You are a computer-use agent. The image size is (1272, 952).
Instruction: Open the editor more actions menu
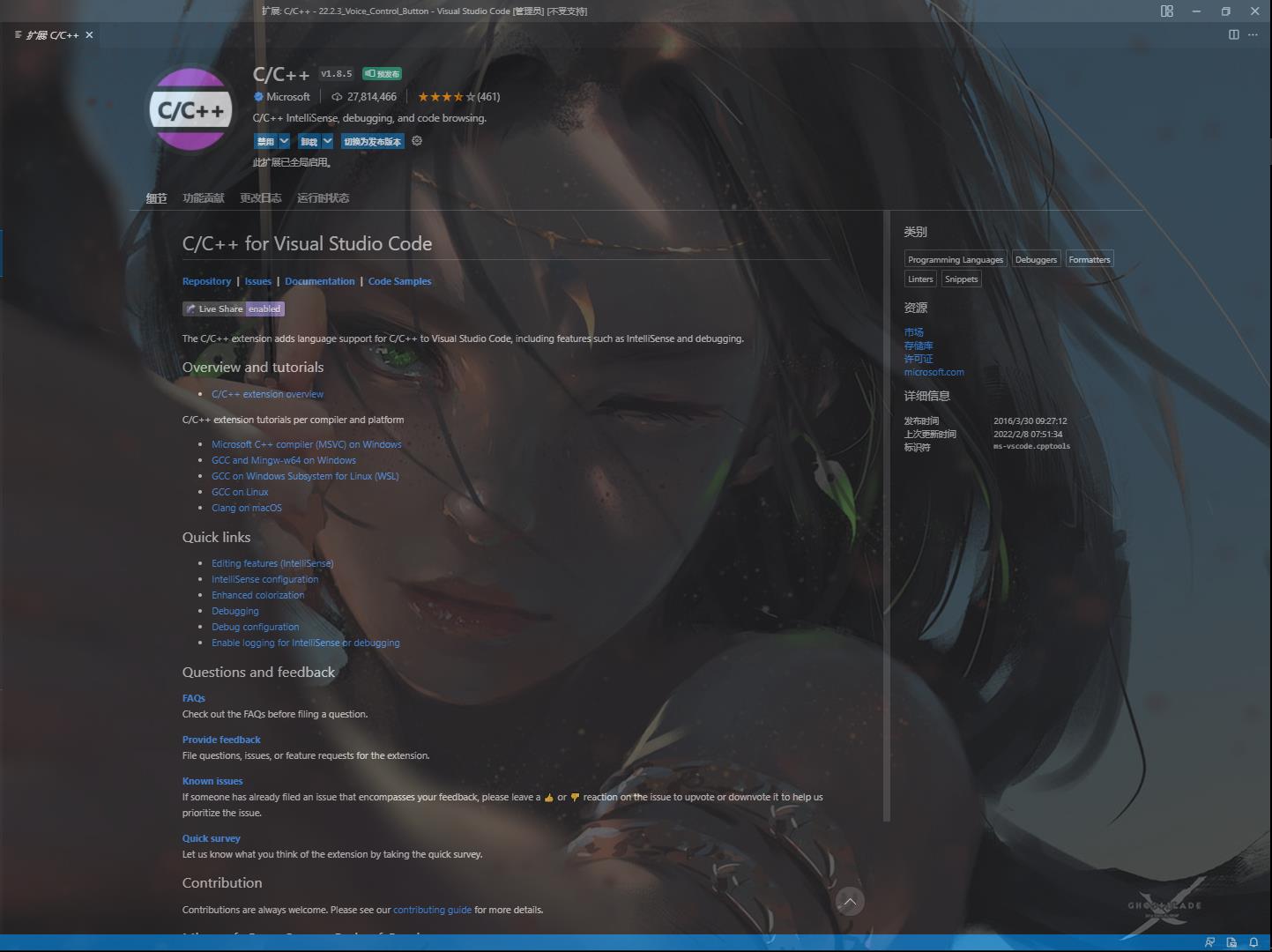coord(1253,34)
